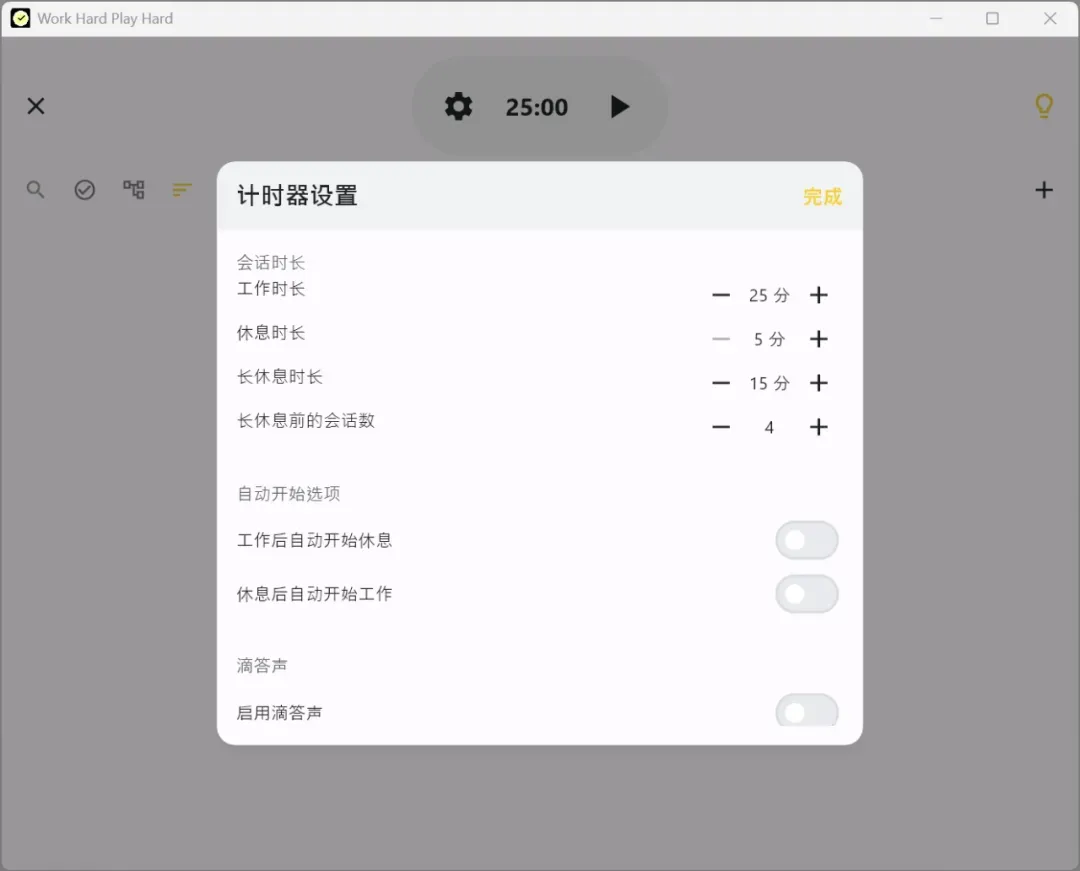Screen dimensions: 1080x871
Task: Click the 5 分 break duration value
Action: point(769,339)
